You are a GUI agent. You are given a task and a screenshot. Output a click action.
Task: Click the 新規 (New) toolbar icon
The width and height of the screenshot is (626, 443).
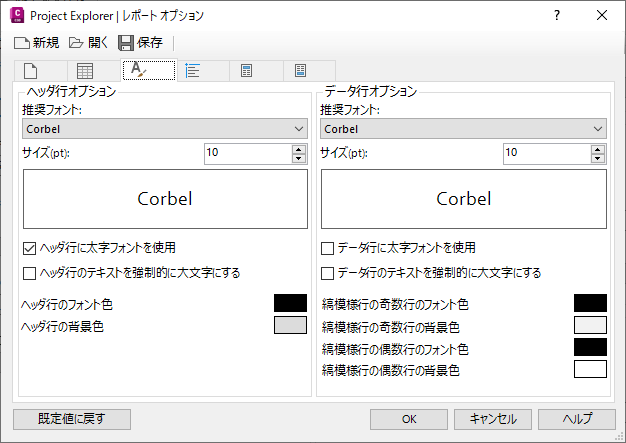22,43
